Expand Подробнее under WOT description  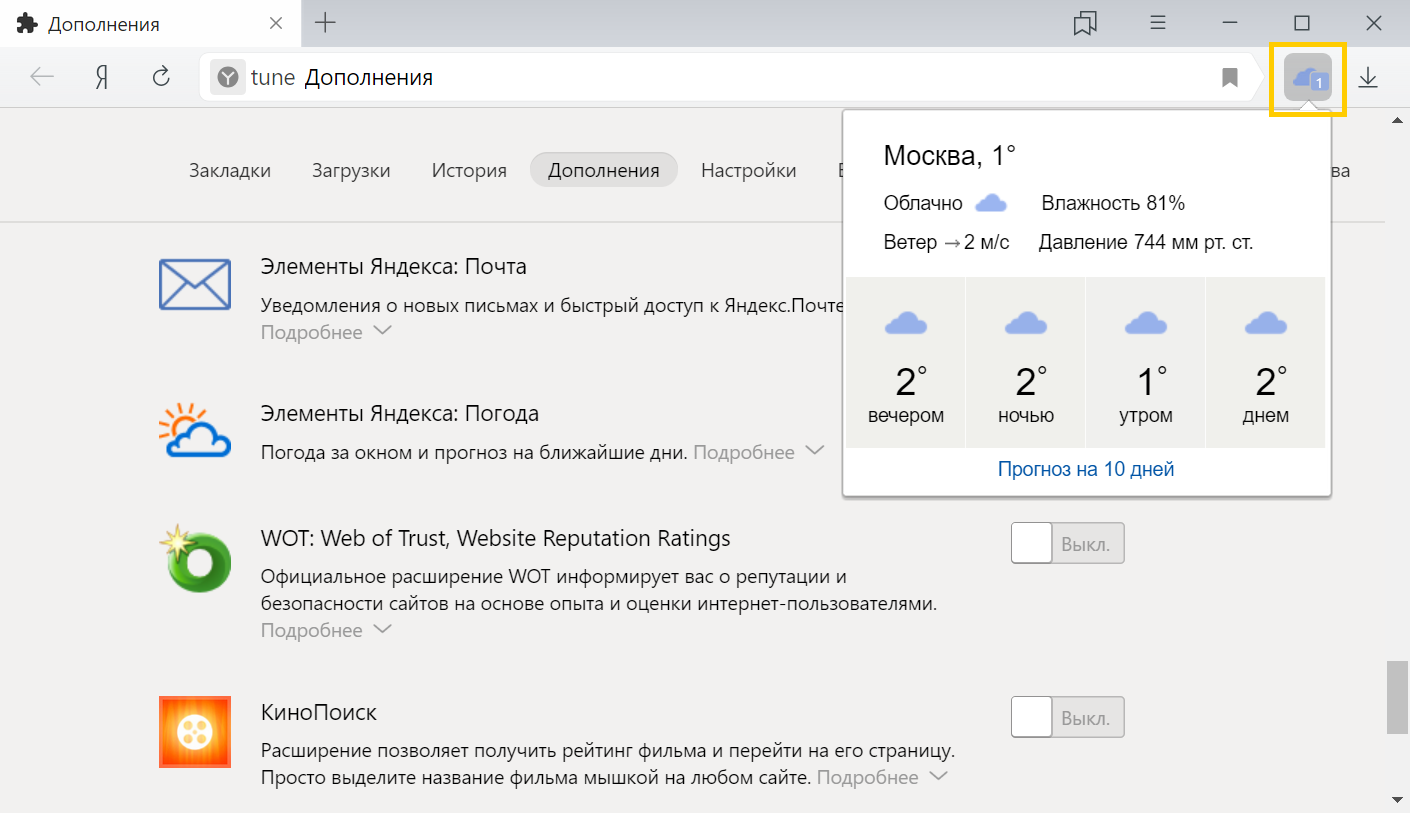326,630
